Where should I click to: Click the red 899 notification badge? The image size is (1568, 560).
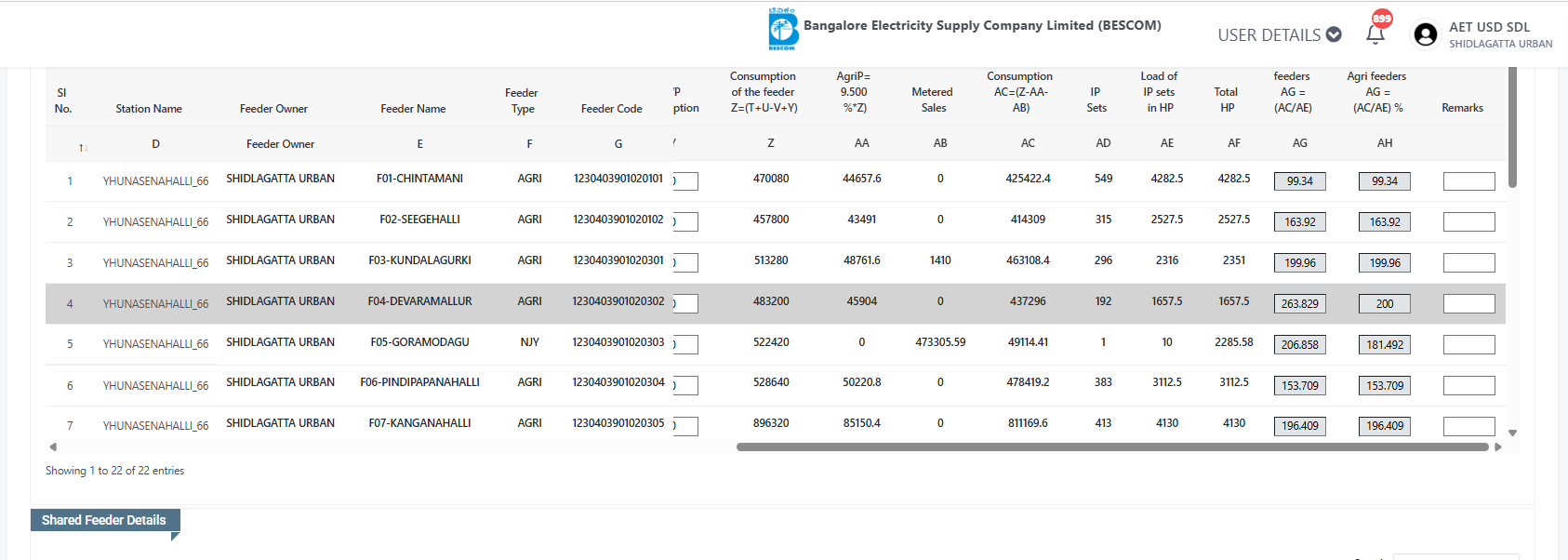(1382, 19)
